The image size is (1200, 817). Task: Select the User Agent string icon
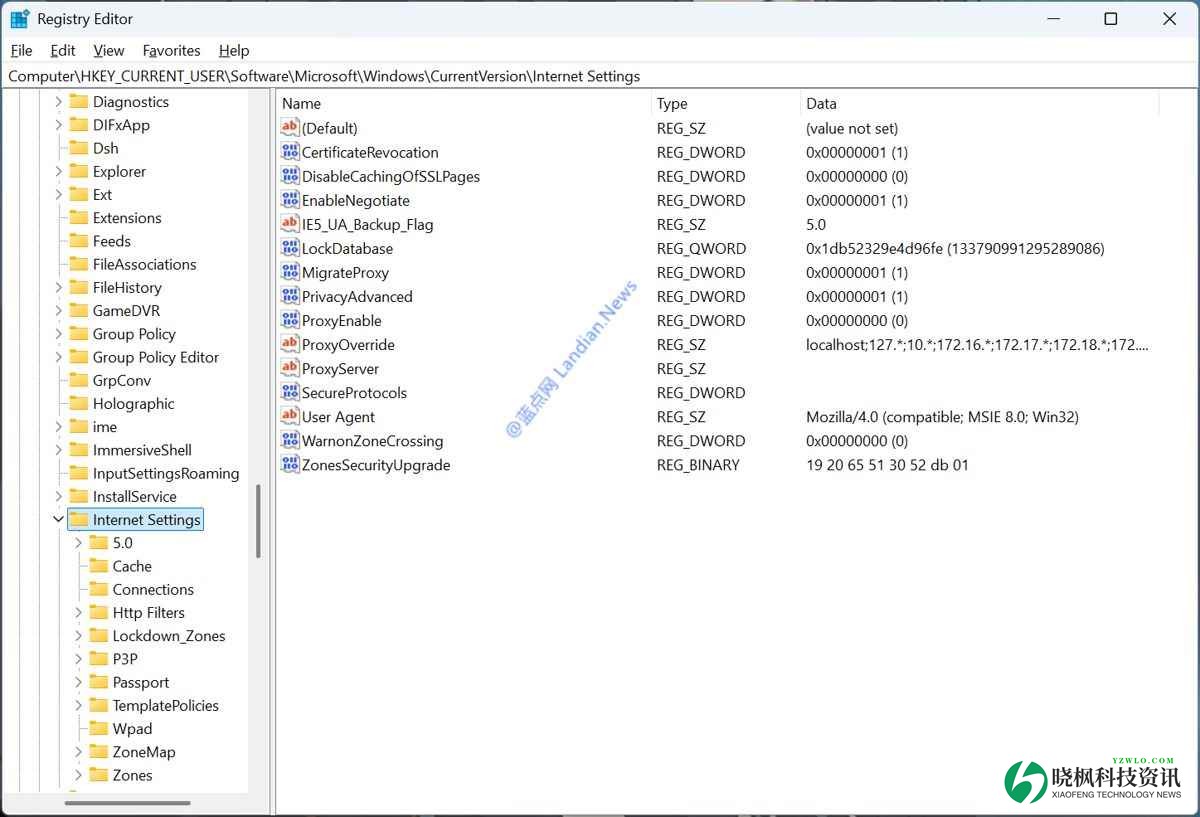(x=290, y=416)
